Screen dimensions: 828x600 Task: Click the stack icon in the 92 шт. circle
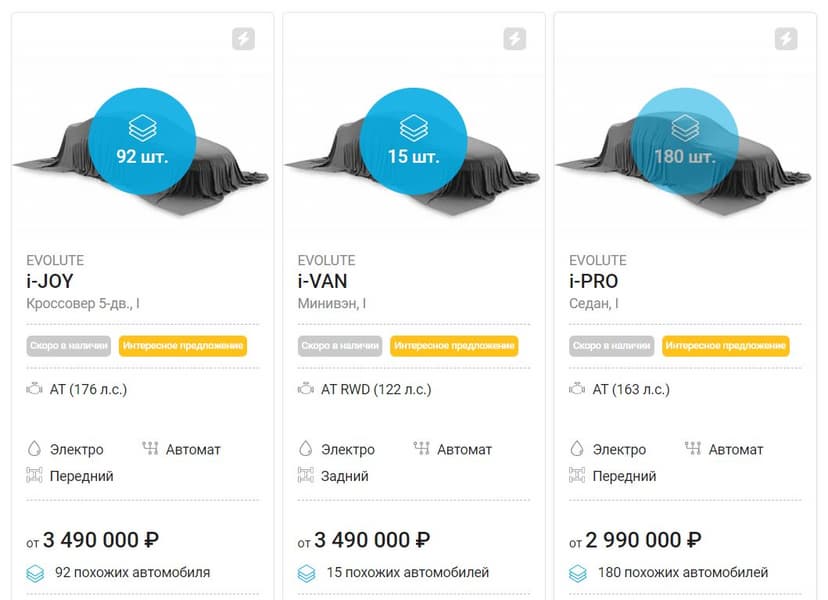pyautogui.click(x=142, y=128)
